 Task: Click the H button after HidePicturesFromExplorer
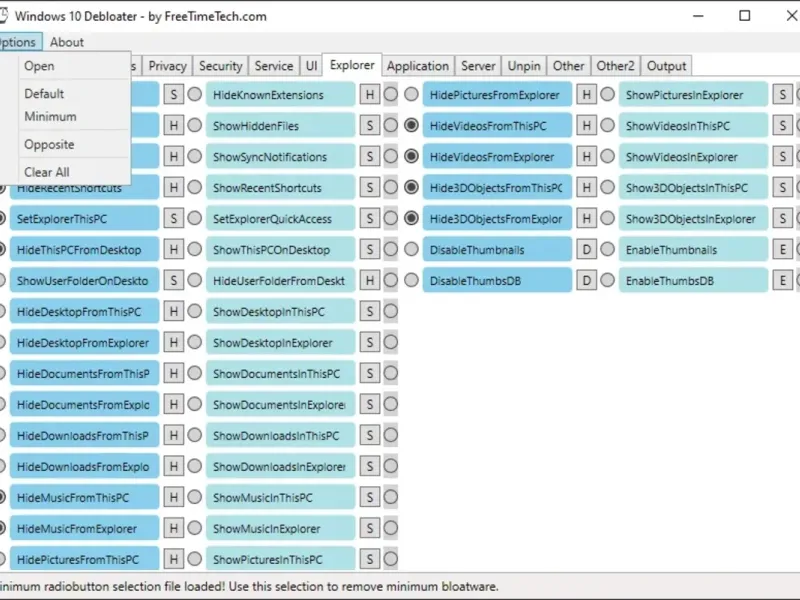(x=587, y=94)
